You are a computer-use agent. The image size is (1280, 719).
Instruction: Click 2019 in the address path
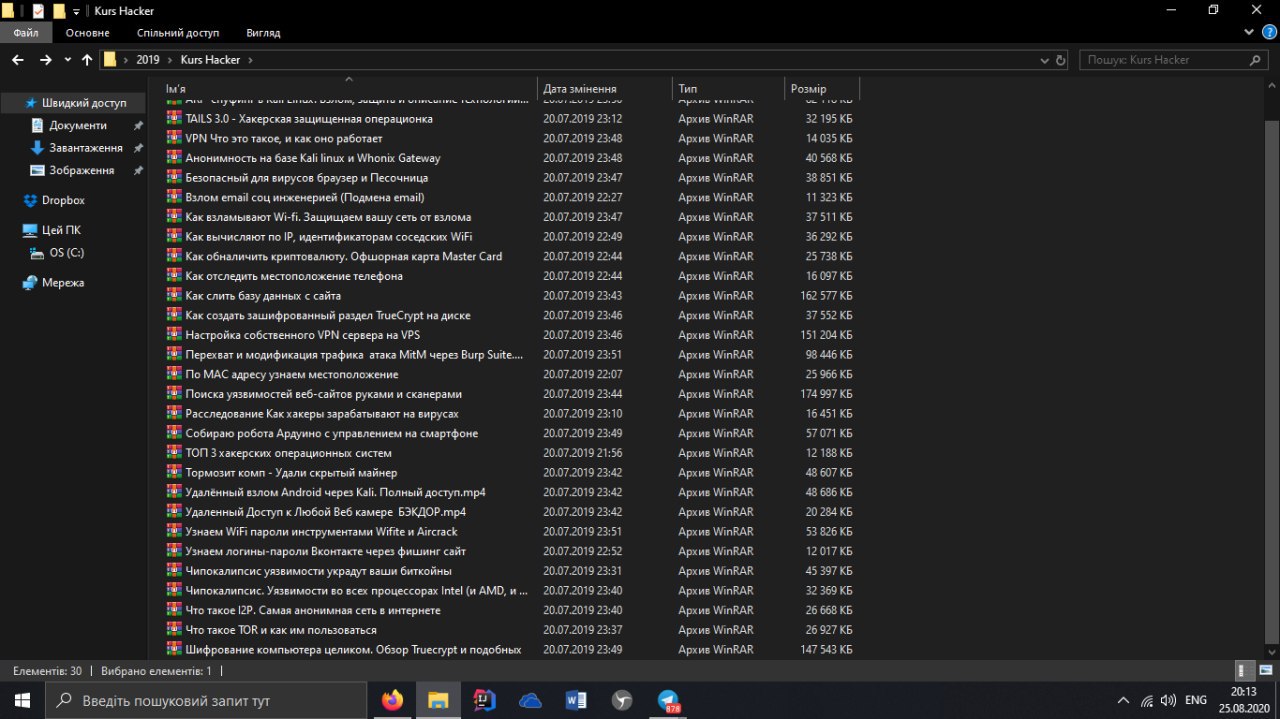click(x=148, y=60)
